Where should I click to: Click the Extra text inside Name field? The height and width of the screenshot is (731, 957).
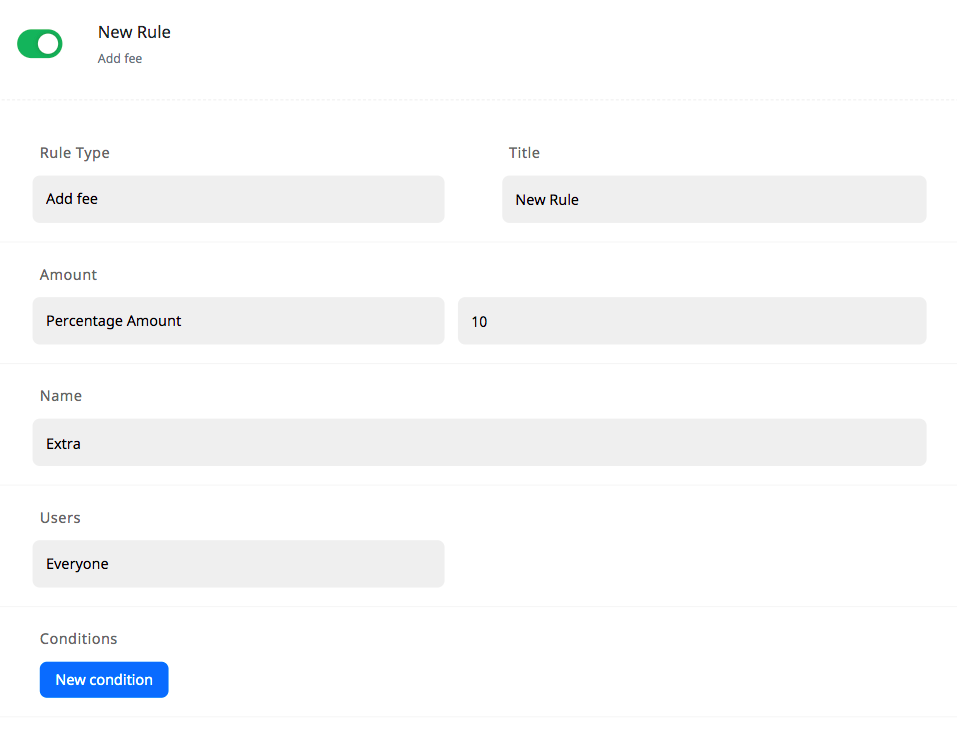[63, 443]
